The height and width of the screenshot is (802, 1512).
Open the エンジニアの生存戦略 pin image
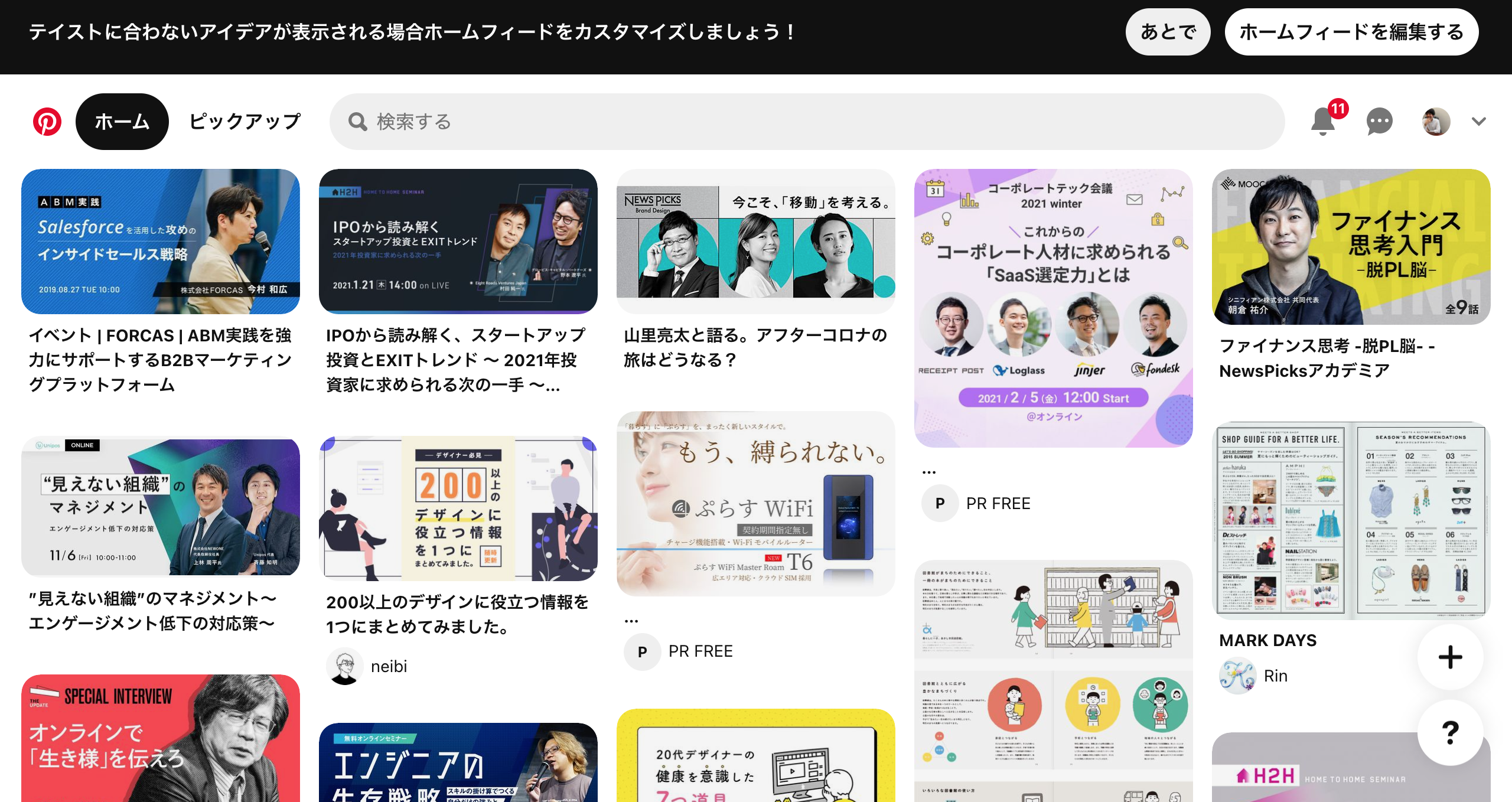[x=458, y=762]
